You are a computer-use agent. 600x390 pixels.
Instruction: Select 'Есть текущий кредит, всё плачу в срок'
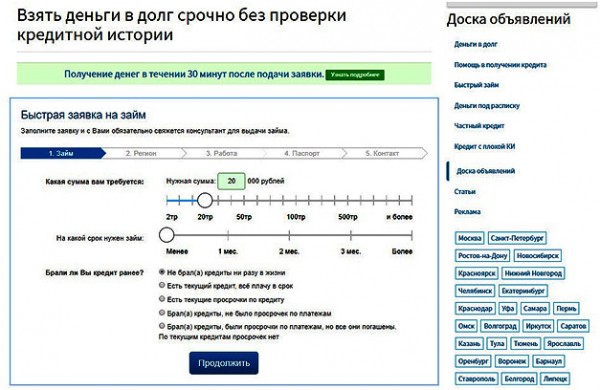[x=162, y=285]
